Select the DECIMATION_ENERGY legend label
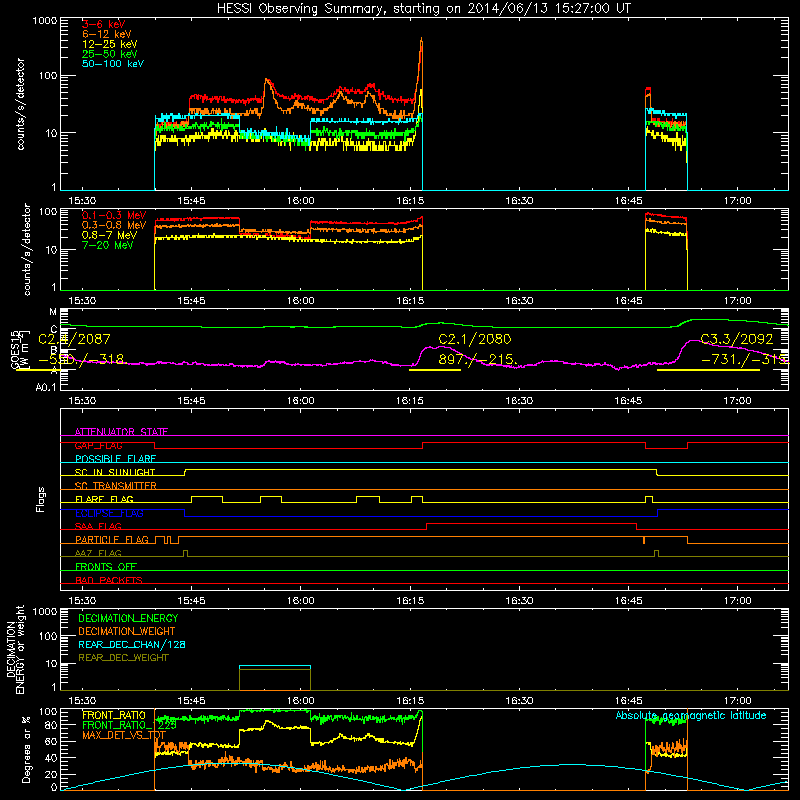 (x=128, y=618)
